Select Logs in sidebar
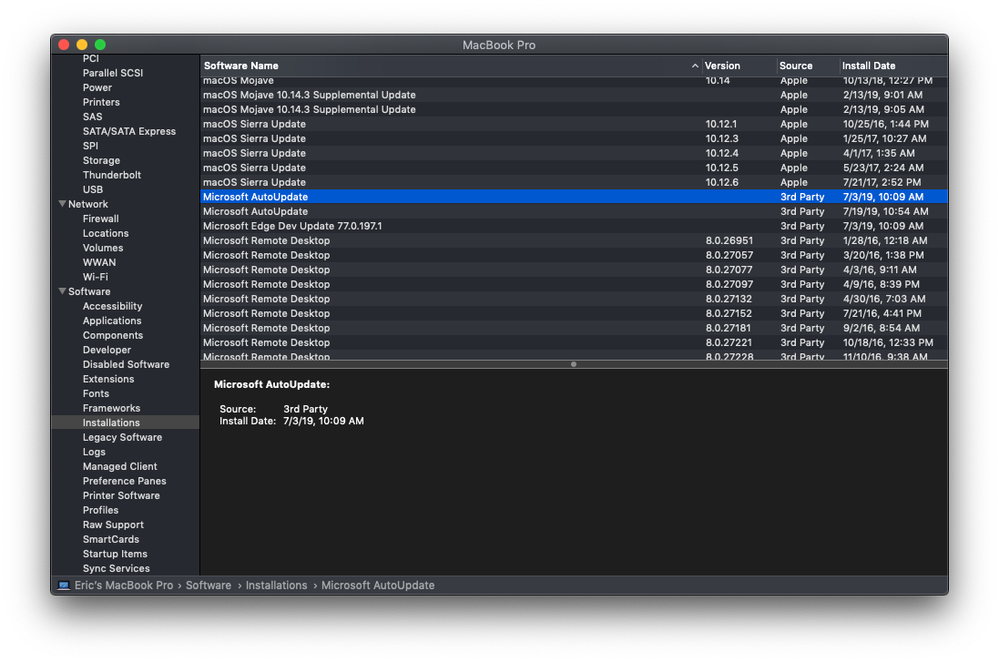 [x=94, y=452]
